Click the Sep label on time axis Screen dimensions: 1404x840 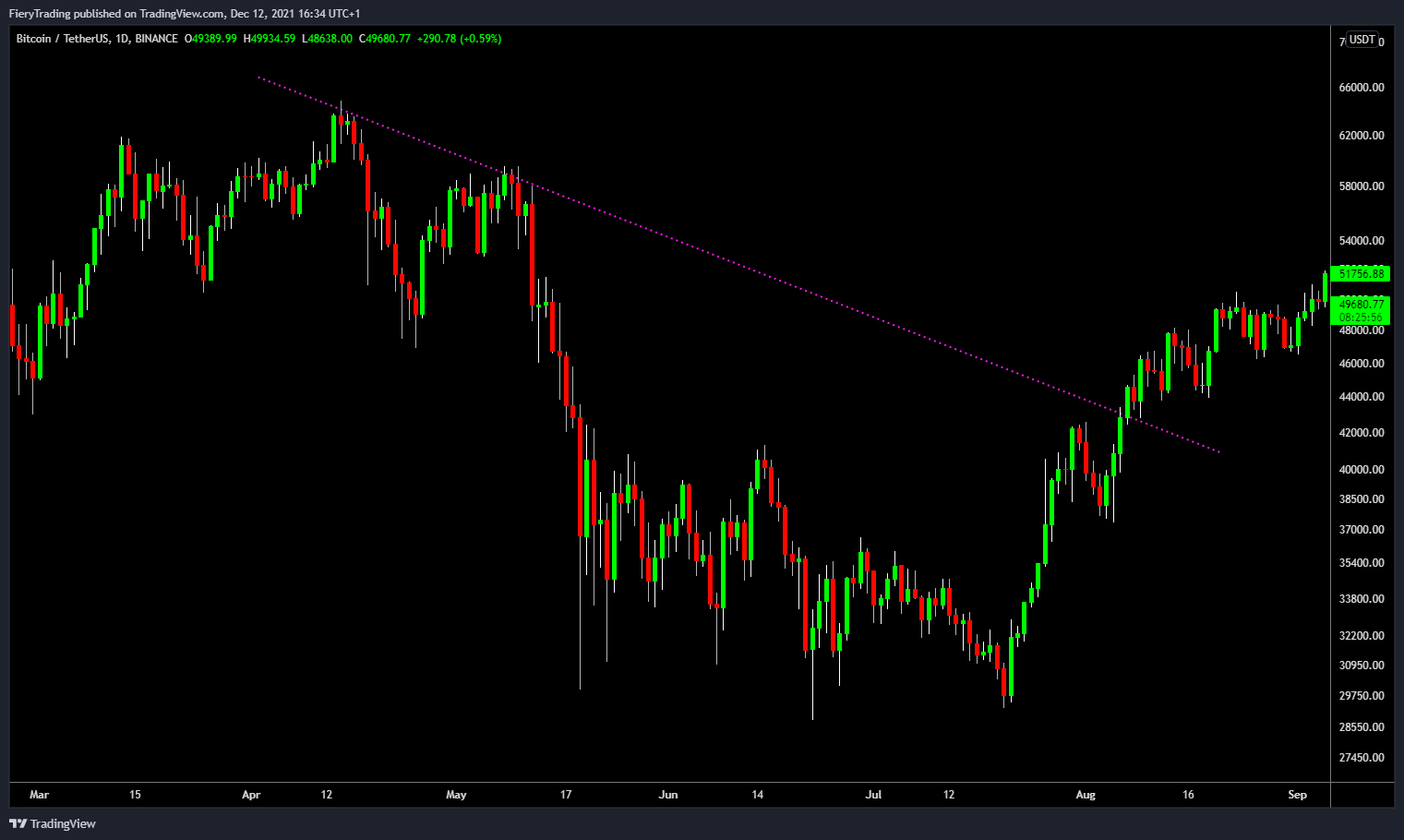coord(1298,794)
